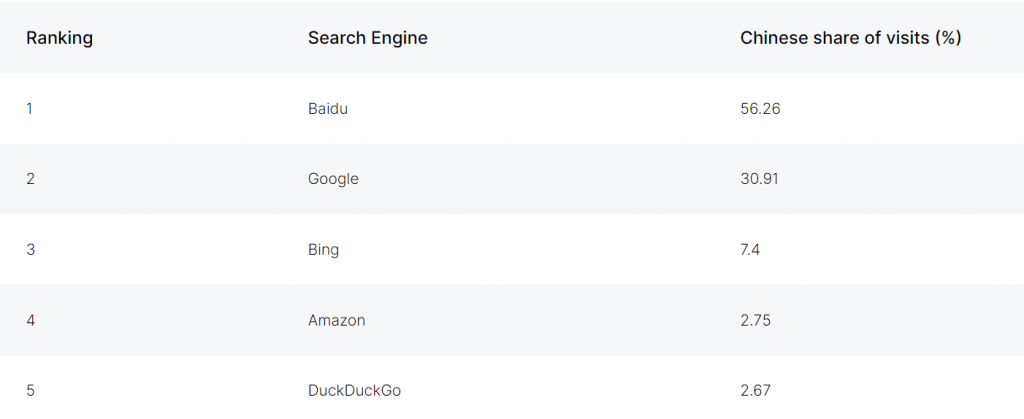Viewport: 1024px width, 419px height.
Task: Click the '(%)' symbol in the header
Action: click(x=946, y=38)
